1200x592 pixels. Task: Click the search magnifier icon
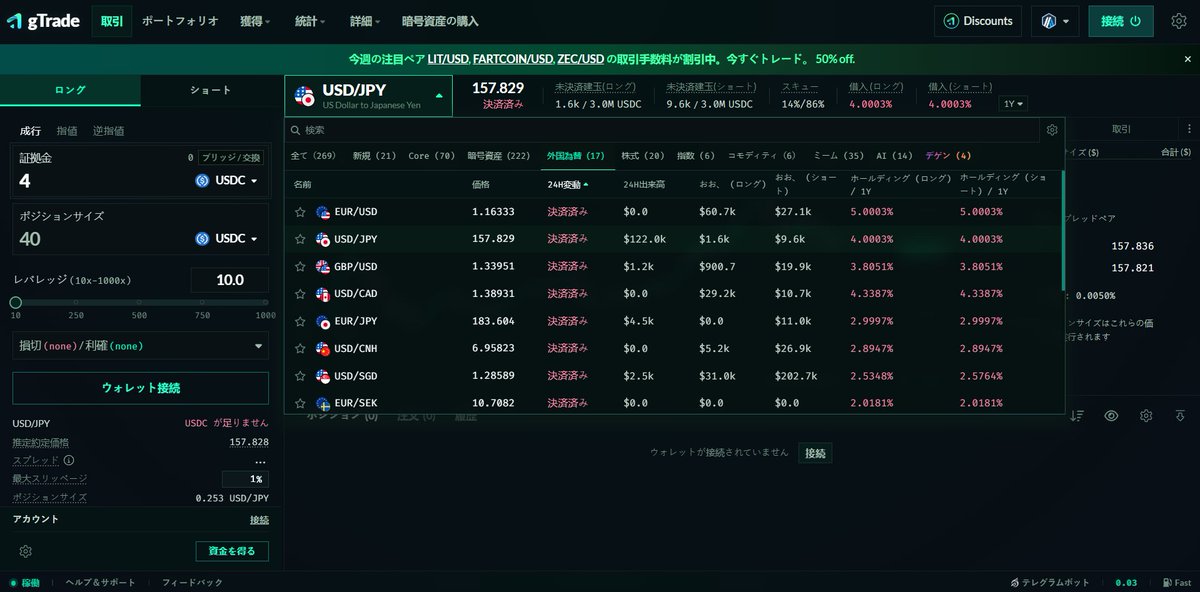point(295,130)
